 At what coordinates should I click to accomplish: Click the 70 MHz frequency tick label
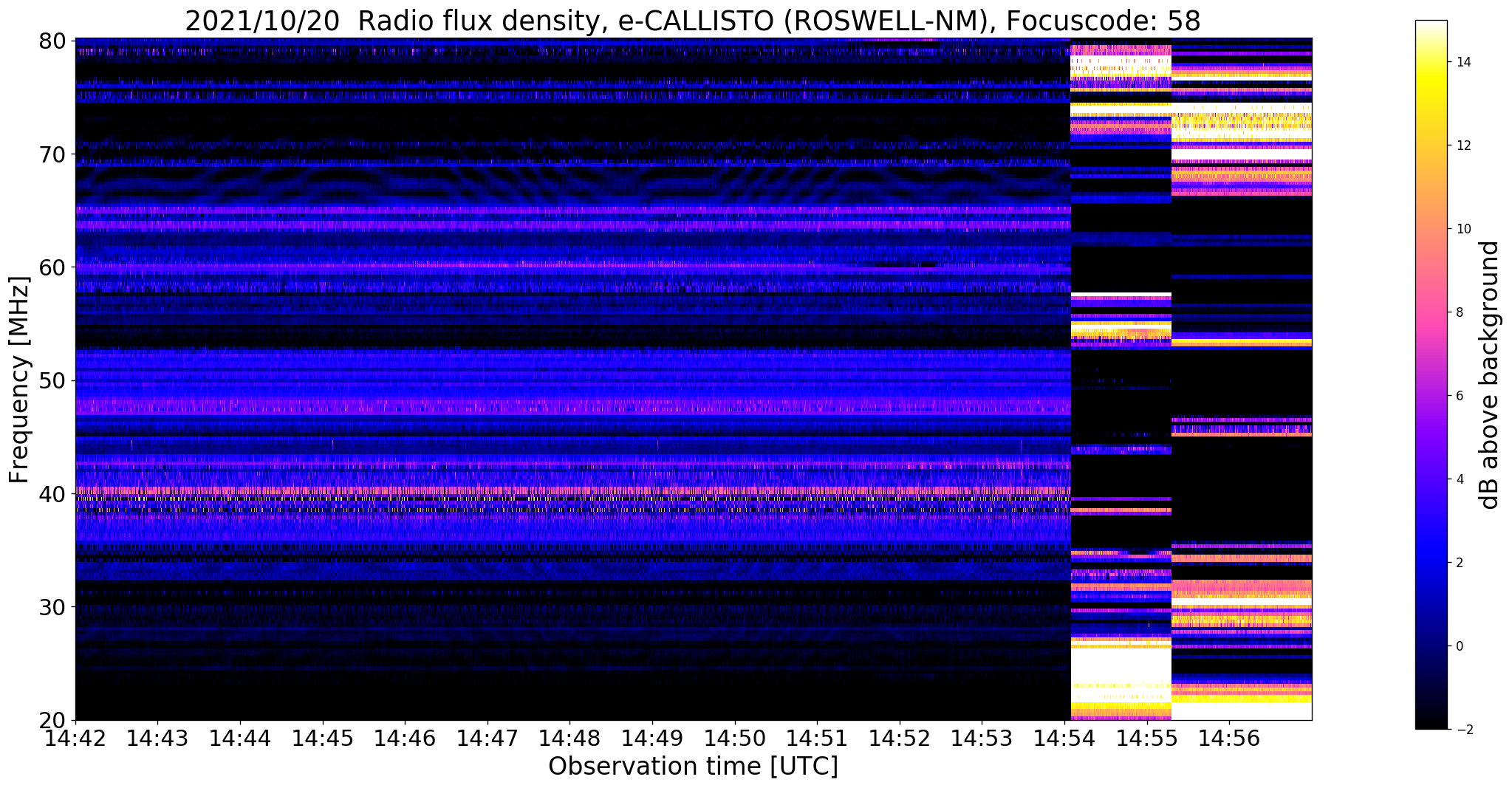pos(51,154)
